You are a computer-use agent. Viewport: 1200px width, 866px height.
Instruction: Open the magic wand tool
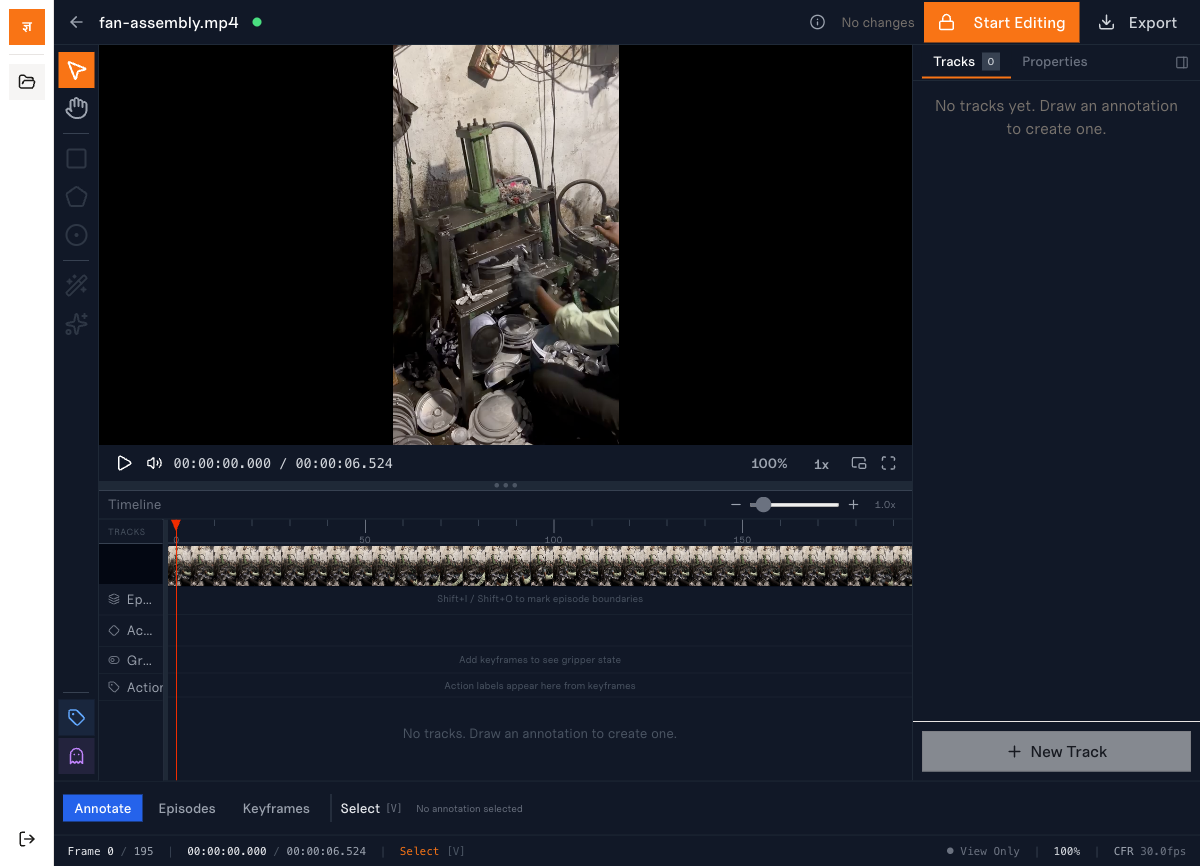click(x=76, y=284)
